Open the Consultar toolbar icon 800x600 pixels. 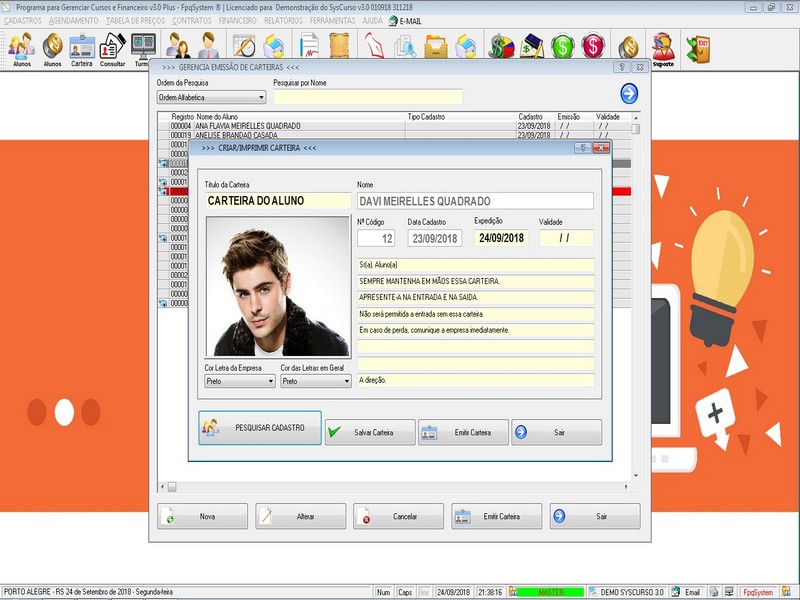point(112,49)
